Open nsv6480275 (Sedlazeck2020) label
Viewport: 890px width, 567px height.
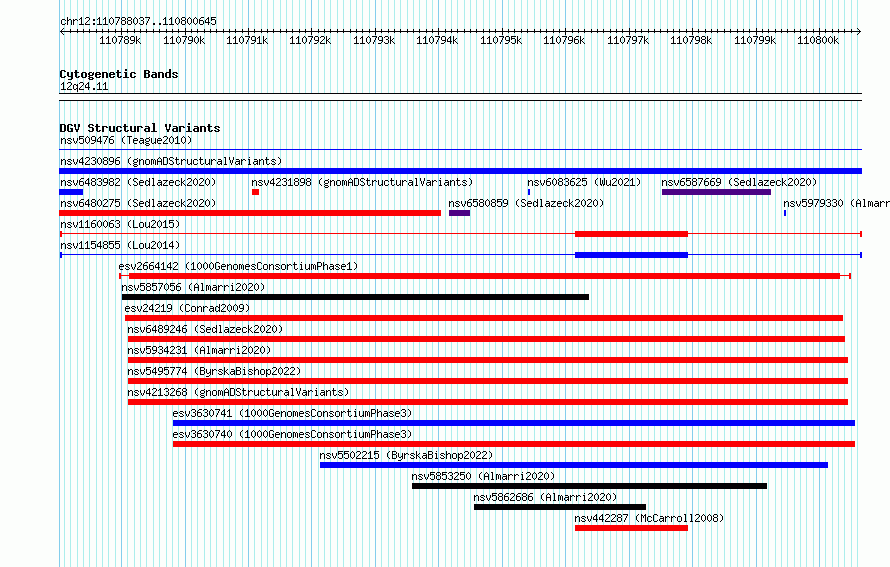pyautogui.click(x=138, y=203)
